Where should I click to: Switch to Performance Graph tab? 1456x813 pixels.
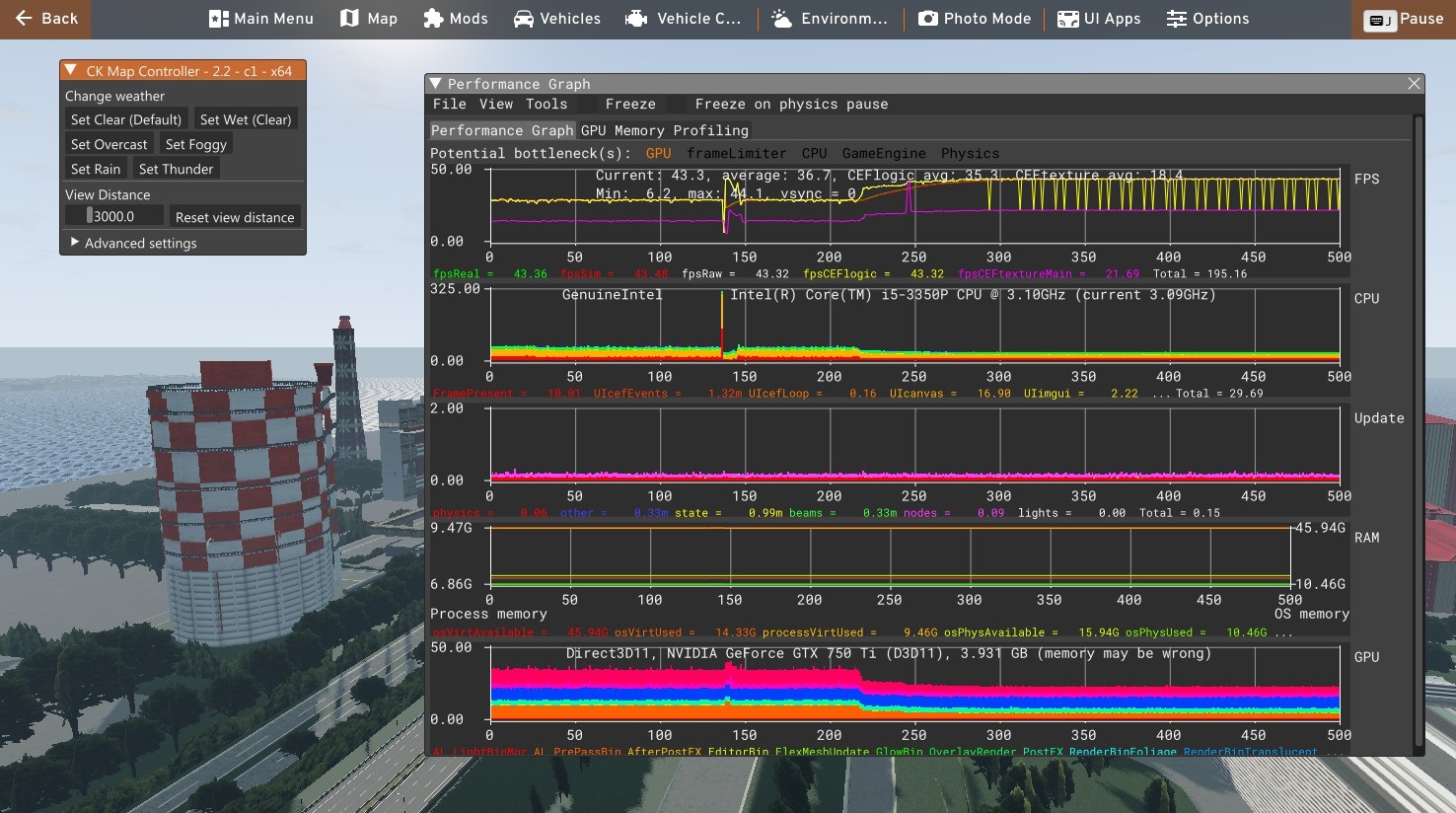[x=502, y=130]
